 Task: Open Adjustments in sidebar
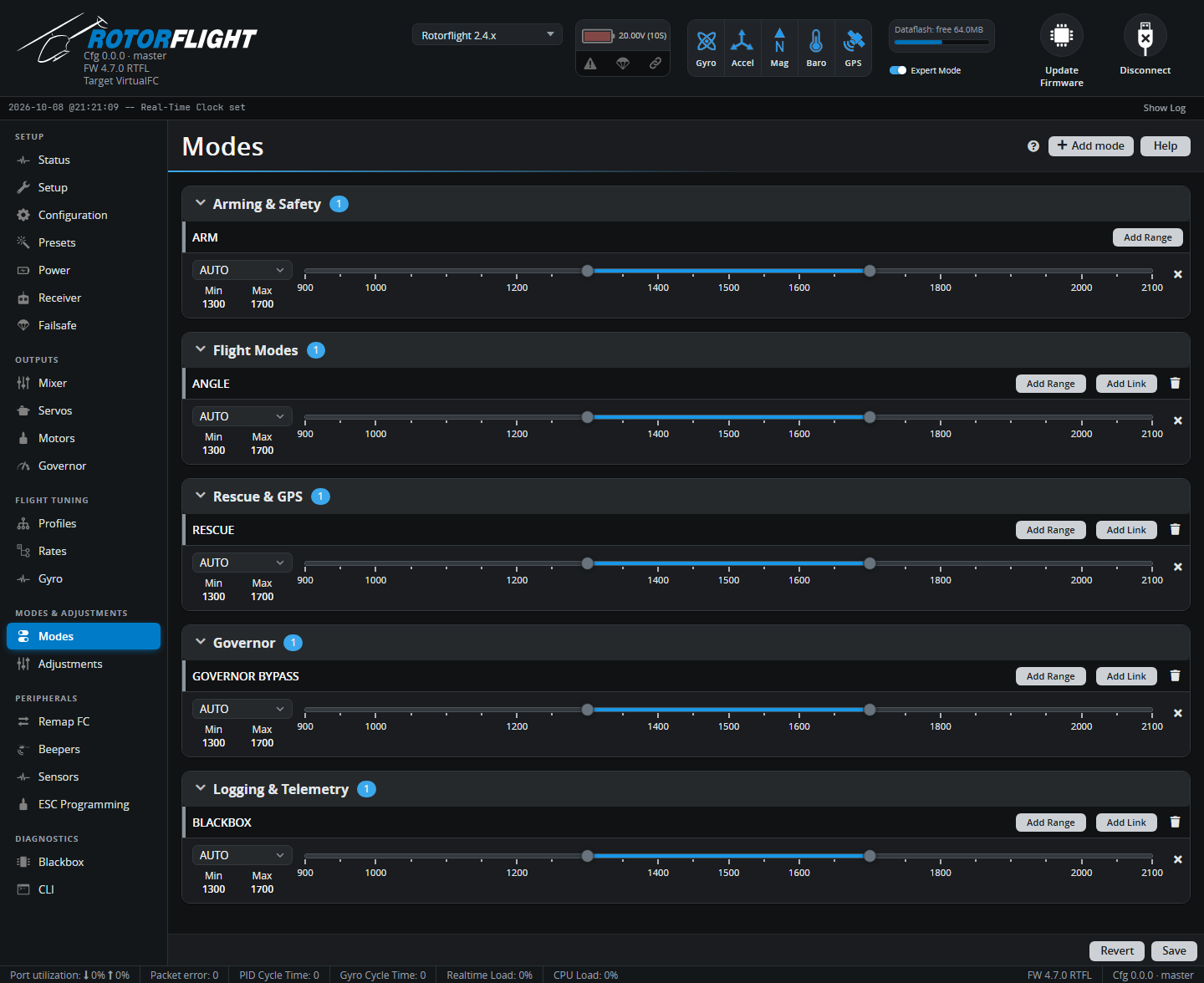pos(84,664)
